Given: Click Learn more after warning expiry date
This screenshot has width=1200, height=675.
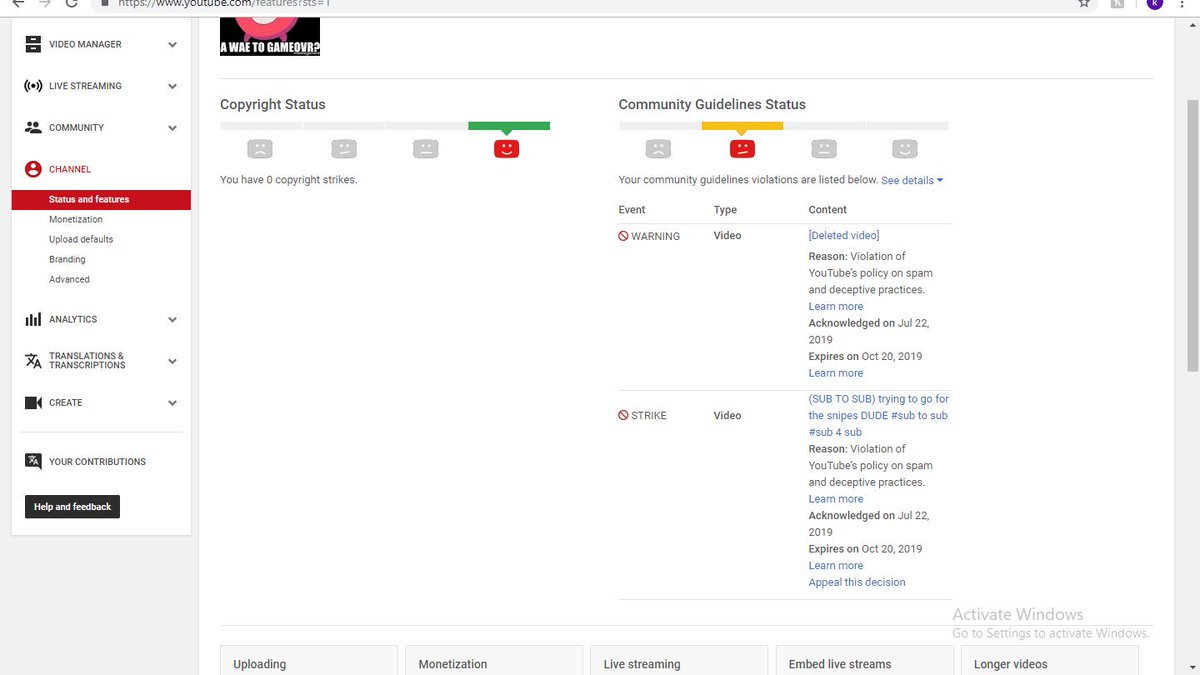Looking at the screenshot, I should (x=836, y=373).
